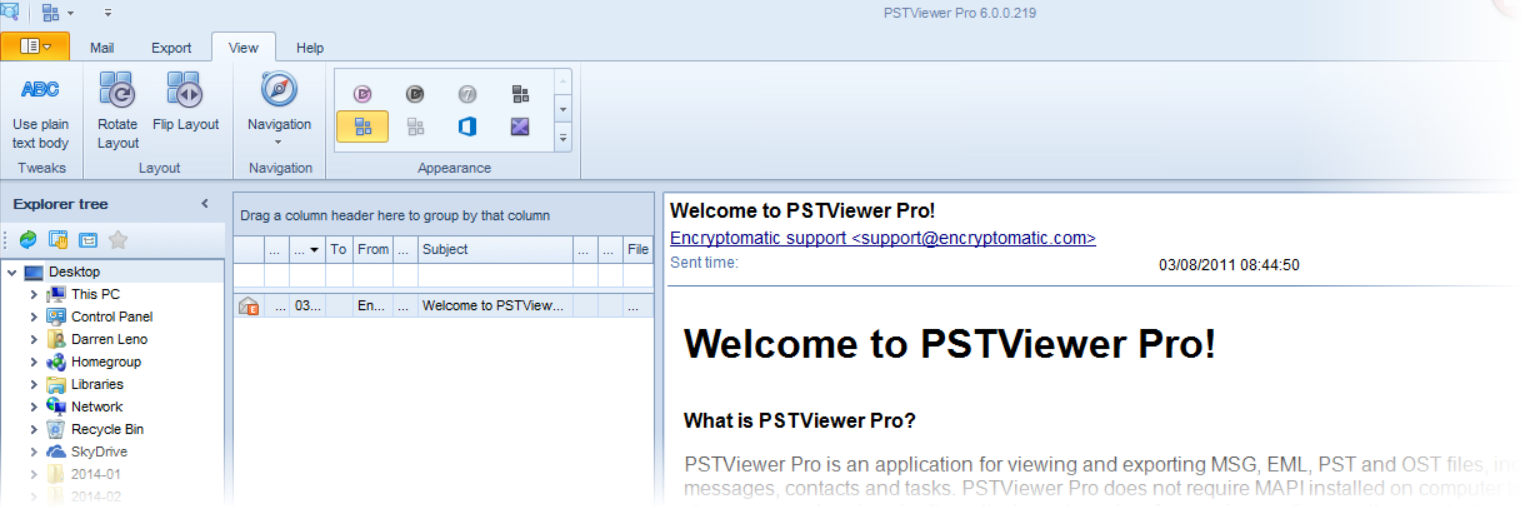
Task: Expand the Network node
Action: [33, 407]
